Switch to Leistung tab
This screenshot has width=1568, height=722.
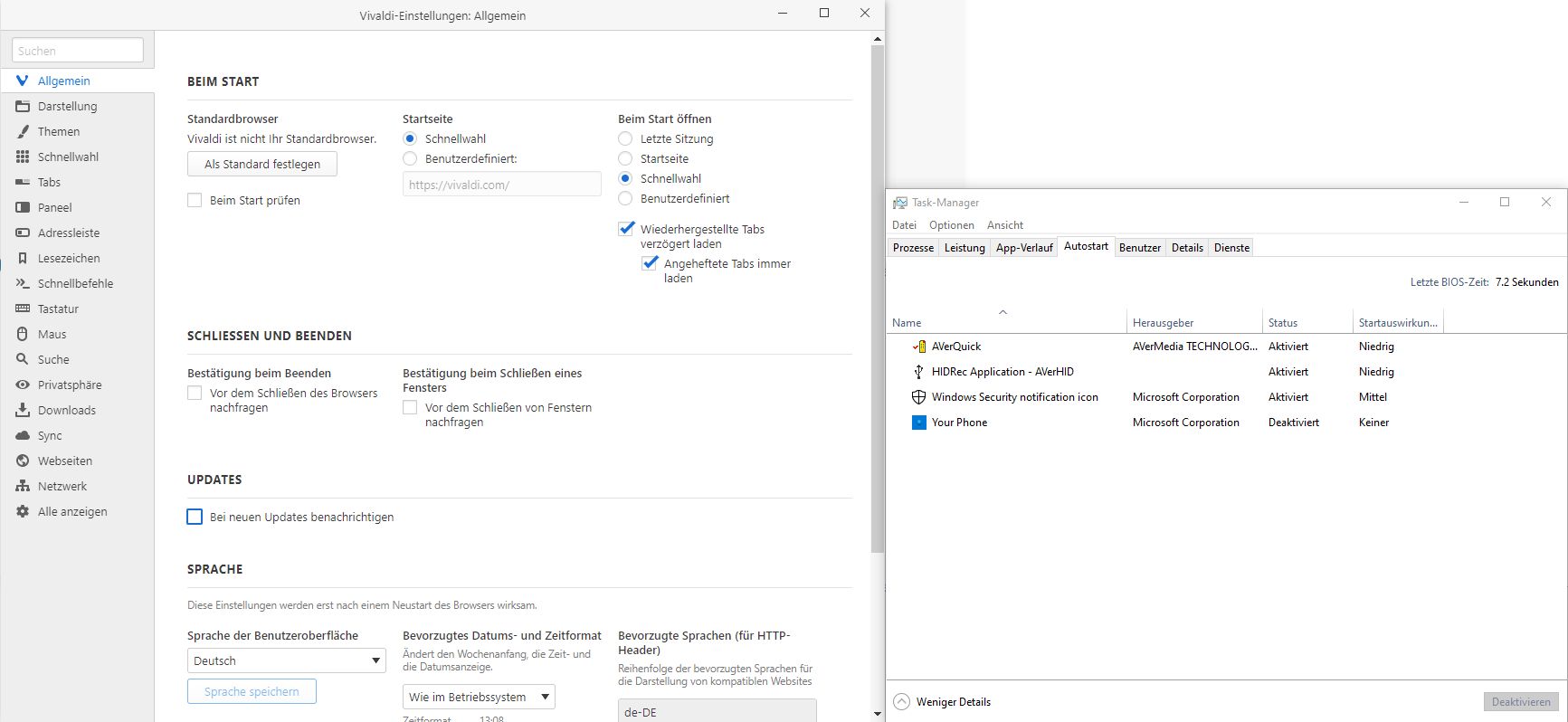tap(965, 247)
